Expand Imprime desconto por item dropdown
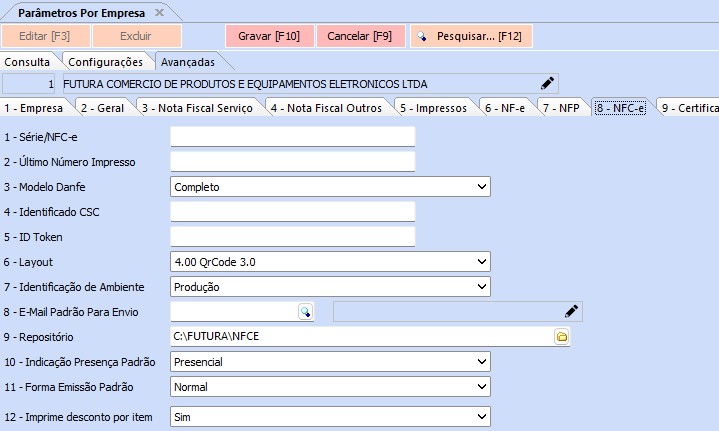The image size is (719, 431). [x=481, y=416]
